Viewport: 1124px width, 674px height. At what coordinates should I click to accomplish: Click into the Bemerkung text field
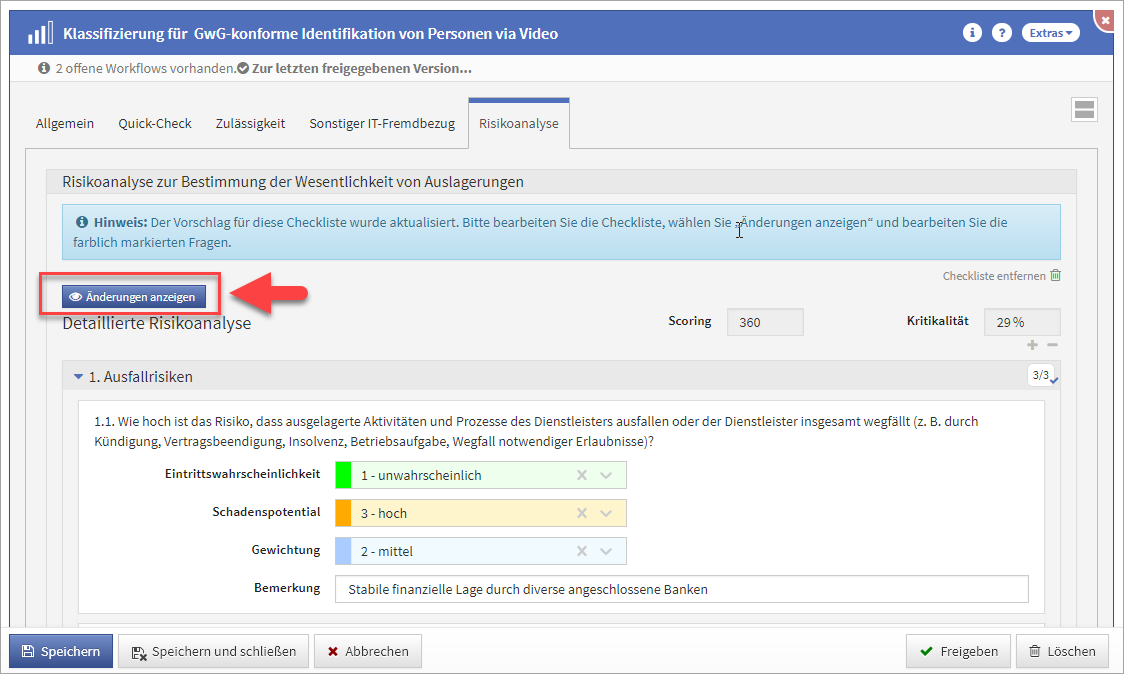coord(681,589)
